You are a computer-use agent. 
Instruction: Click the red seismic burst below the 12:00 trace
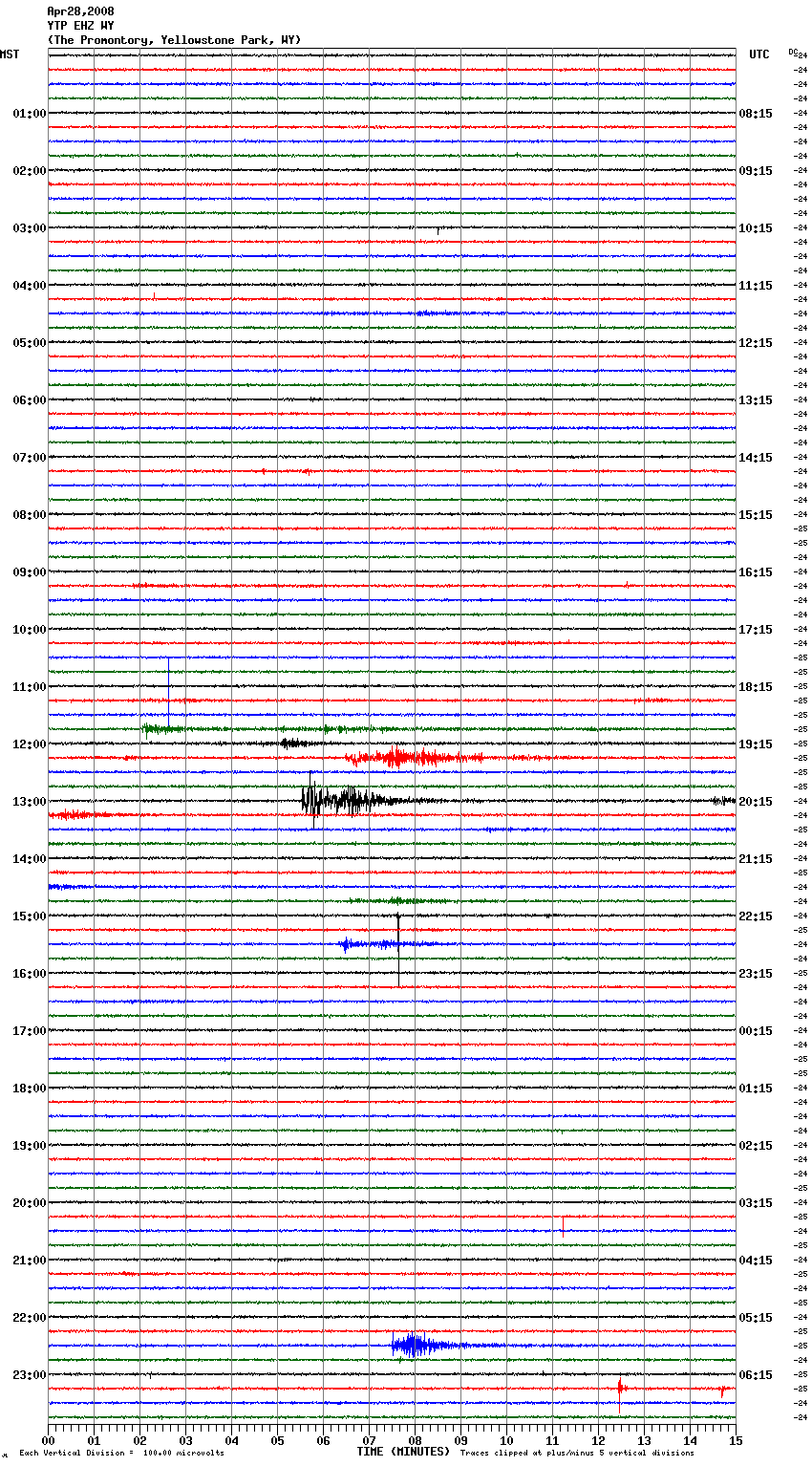[x=416, y=759]
